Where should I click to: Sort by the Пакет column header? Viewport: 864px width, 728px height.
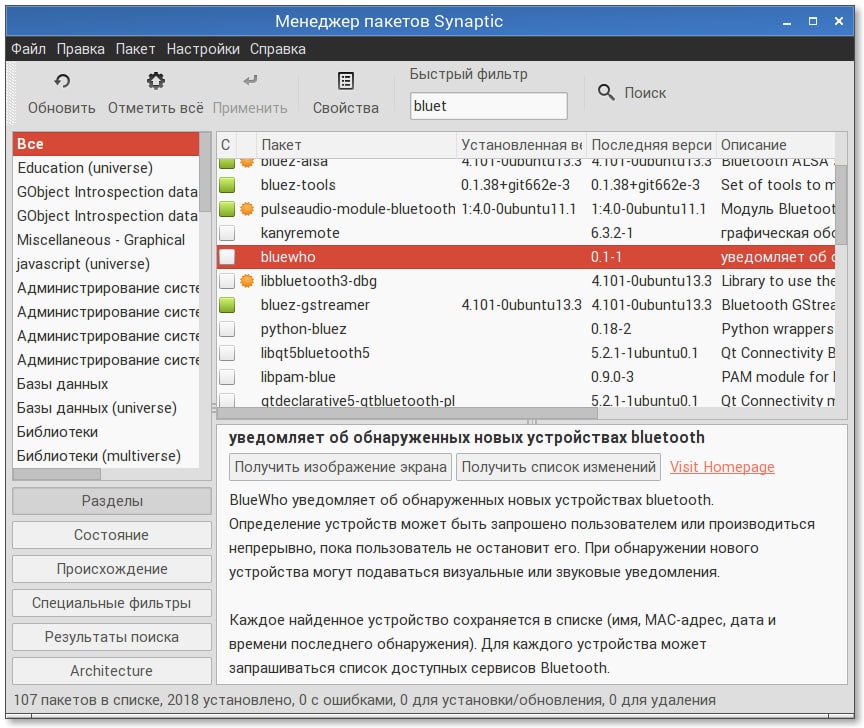pyautogui.click(x=356, y=145)
